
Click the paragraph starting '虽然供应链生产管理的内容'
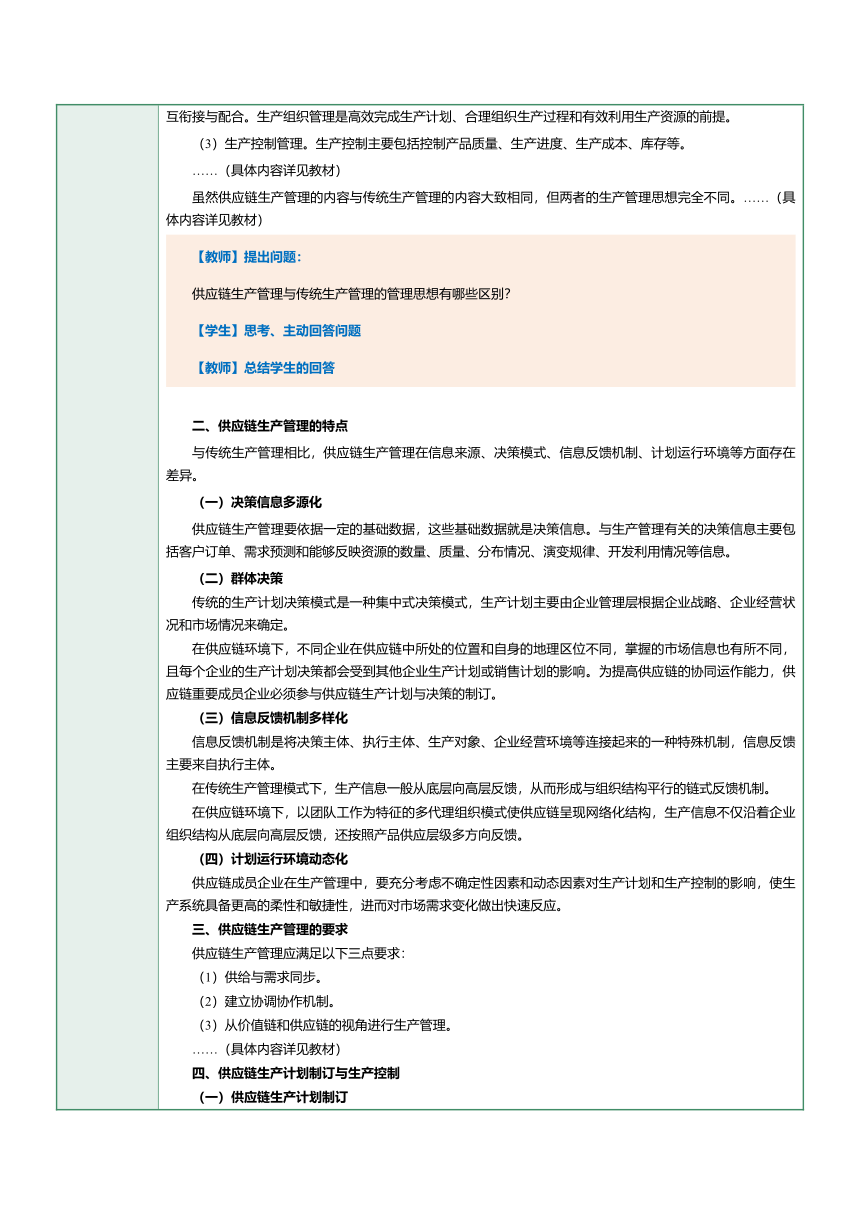tap(480, 207)
